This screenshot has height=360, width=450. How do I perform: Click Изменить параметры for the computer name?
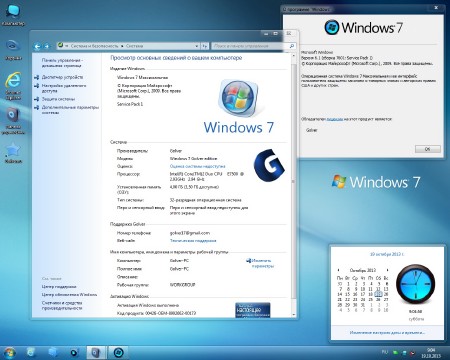262,263
